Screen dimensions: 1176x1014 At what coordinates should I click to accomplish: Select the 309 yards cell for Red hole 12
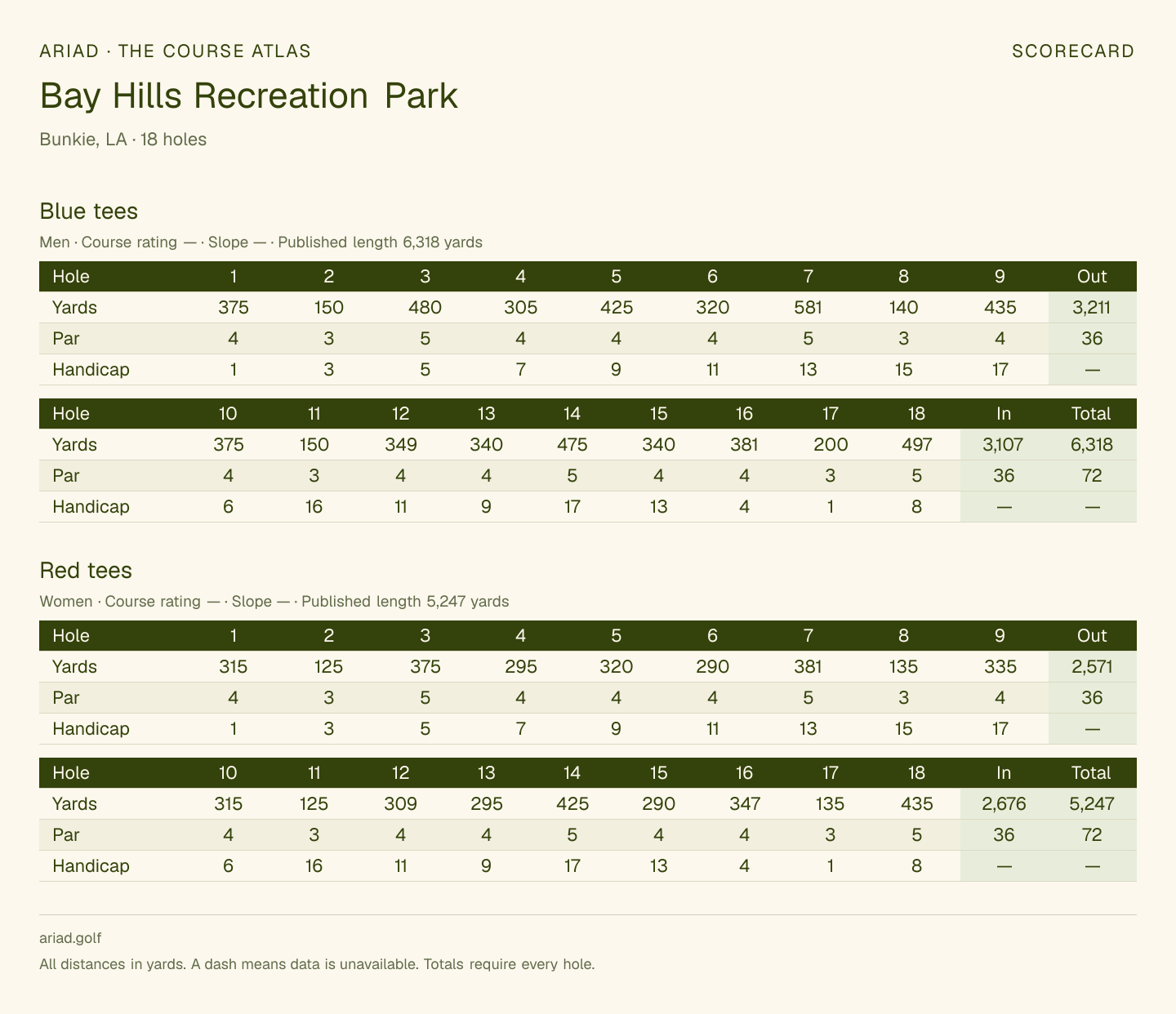(x=400, y=804)
